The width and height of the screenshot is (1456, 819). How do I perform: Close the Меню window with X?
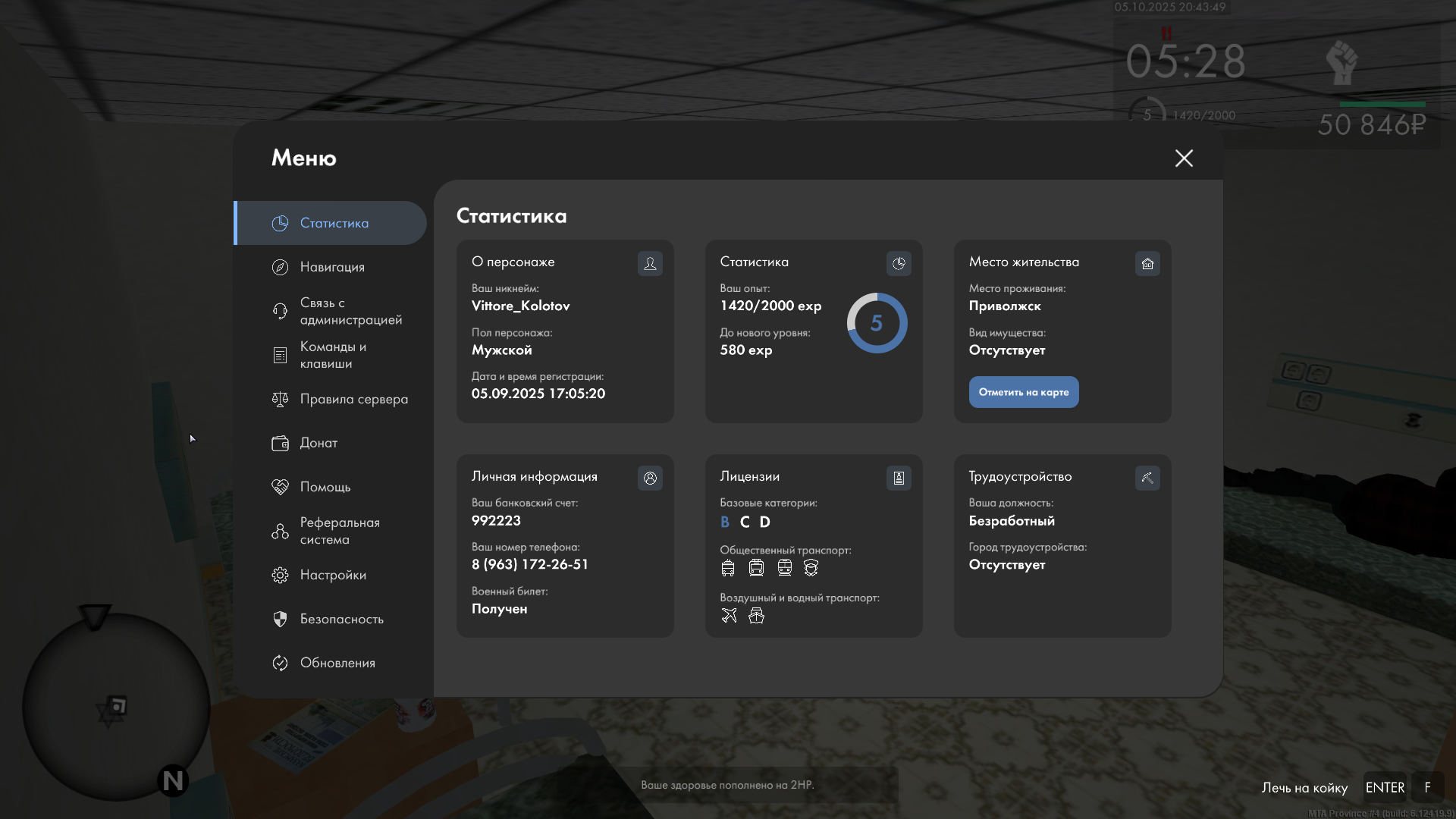[x=1184, y=158]
